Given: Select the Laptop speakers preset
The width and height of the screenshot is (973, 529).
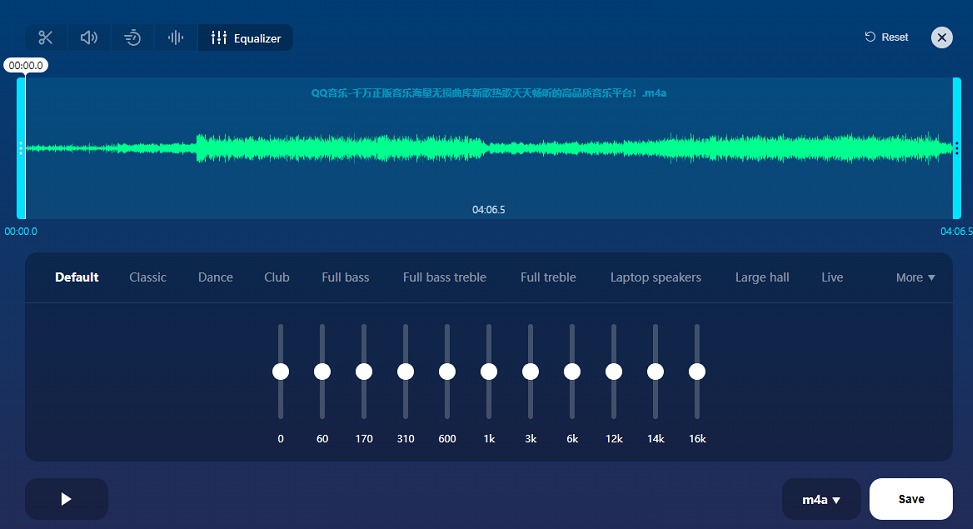Looking at the screenshot, I should 655,278.
